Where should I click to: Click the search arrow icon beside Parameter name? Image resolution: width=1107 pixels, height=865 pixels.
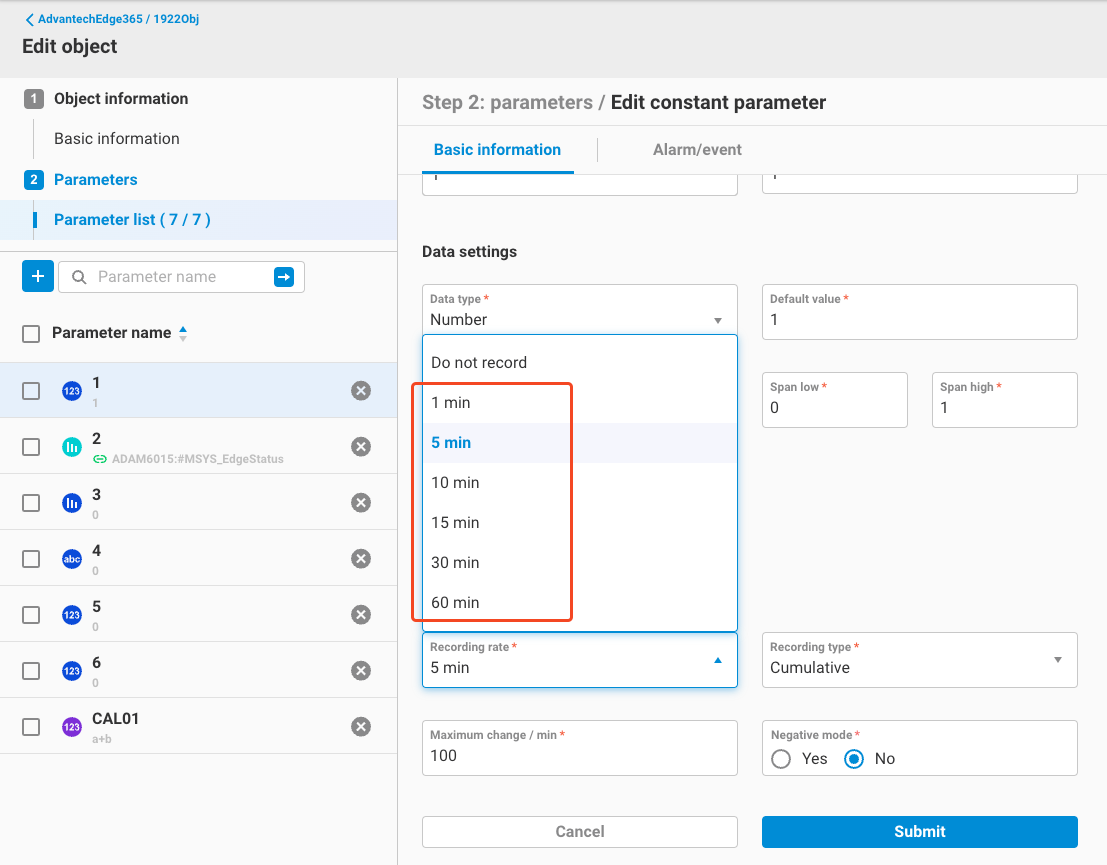284,277
